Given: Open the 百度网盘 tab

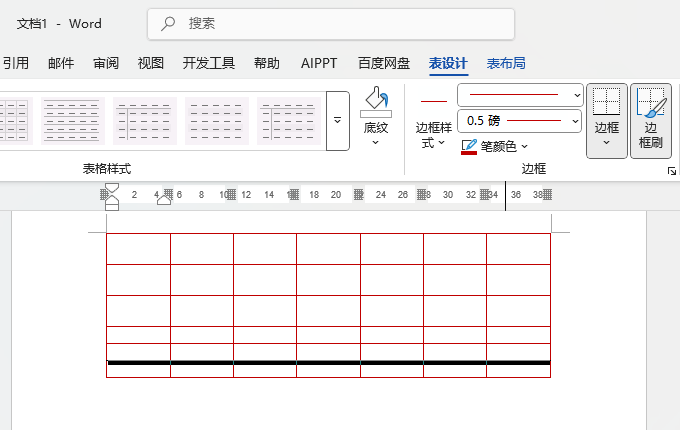Looking at the screenshot, I should pyautogui.click(x=384, y=63).
